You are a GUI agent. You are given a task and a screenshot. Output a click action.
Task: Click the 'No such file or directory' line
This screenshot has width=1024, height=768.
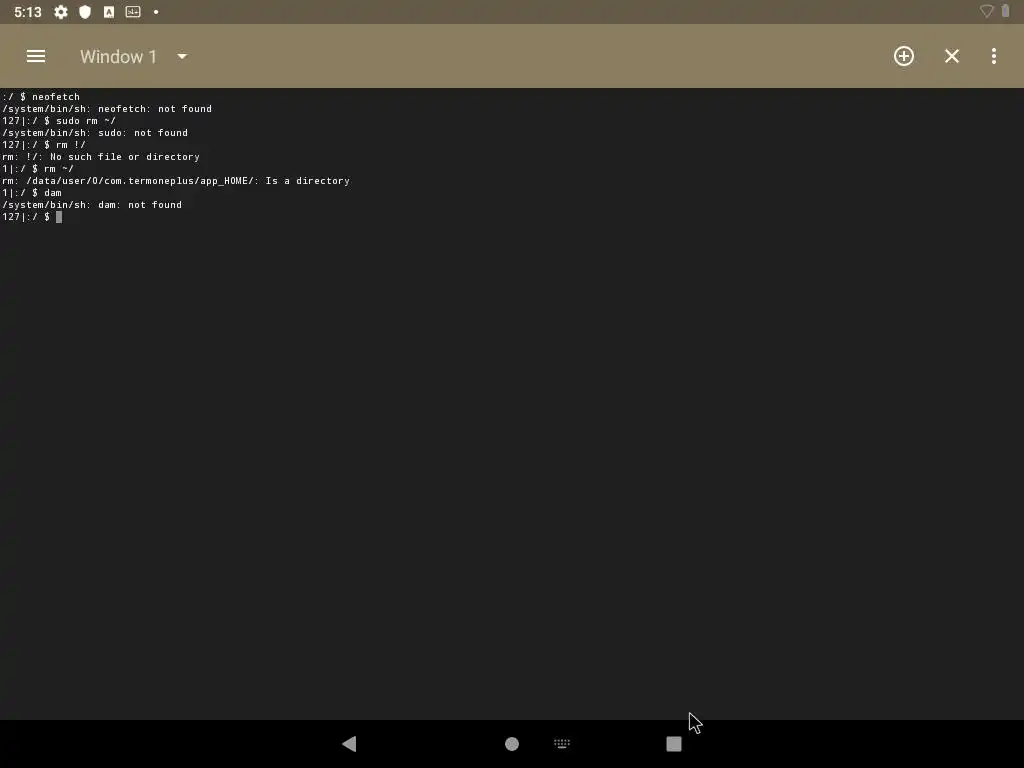click(x=101, y=157)
